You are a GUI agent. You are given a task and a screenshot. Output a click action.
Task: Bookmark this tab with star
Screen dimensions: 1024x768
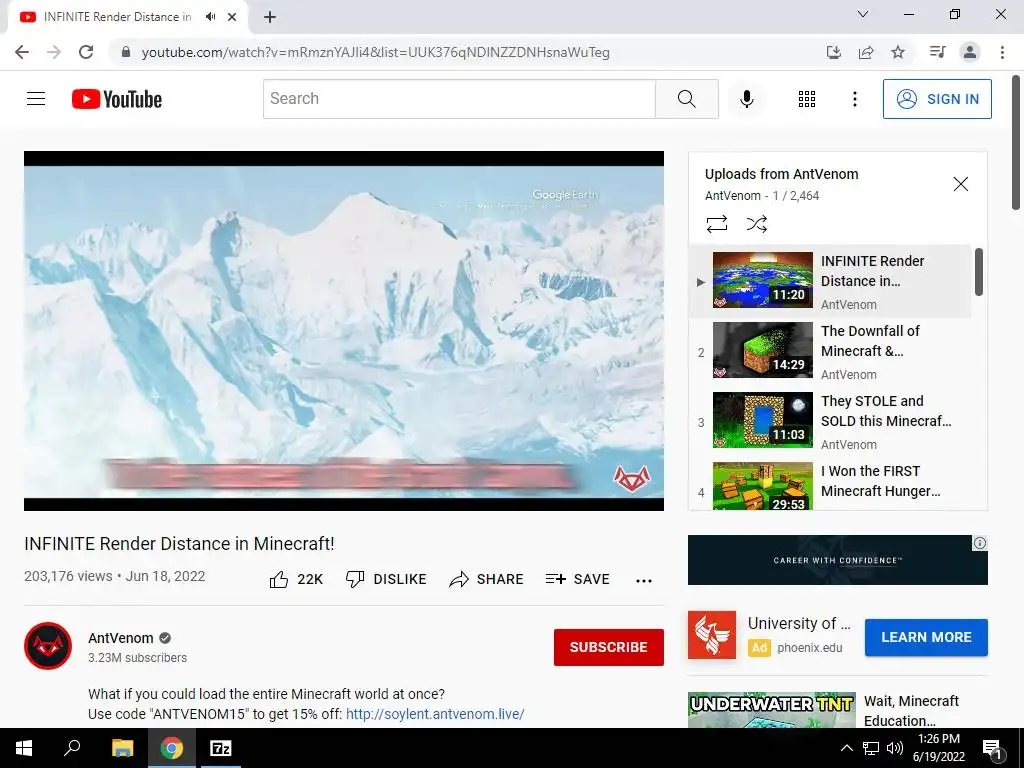click(898, 52)
